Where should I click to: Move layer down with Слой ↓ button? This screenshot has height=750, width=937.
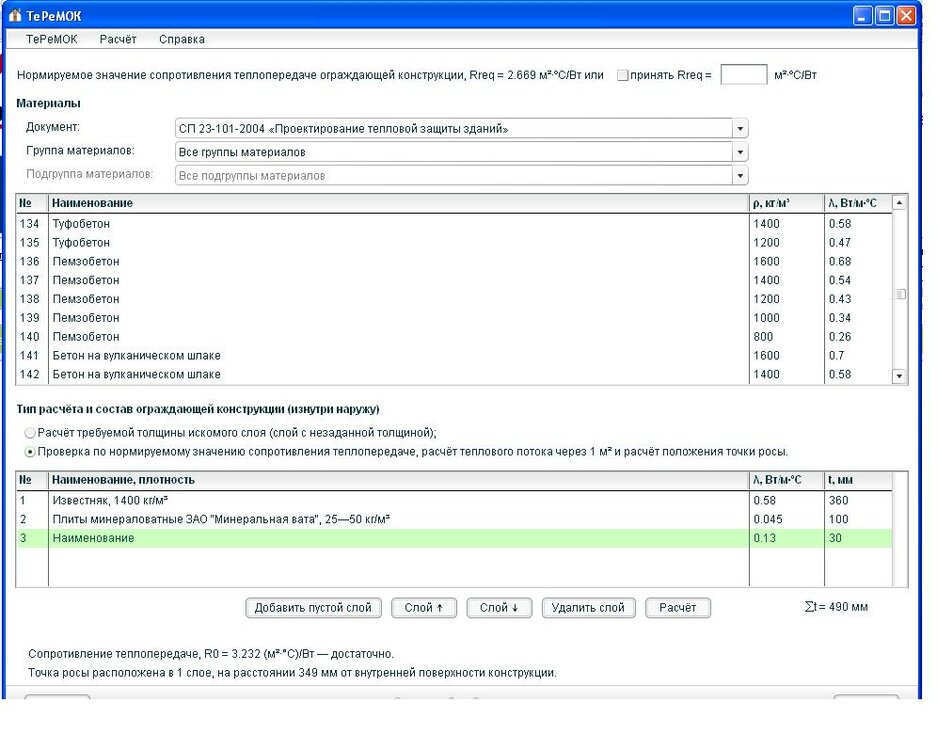click(500, 608)
